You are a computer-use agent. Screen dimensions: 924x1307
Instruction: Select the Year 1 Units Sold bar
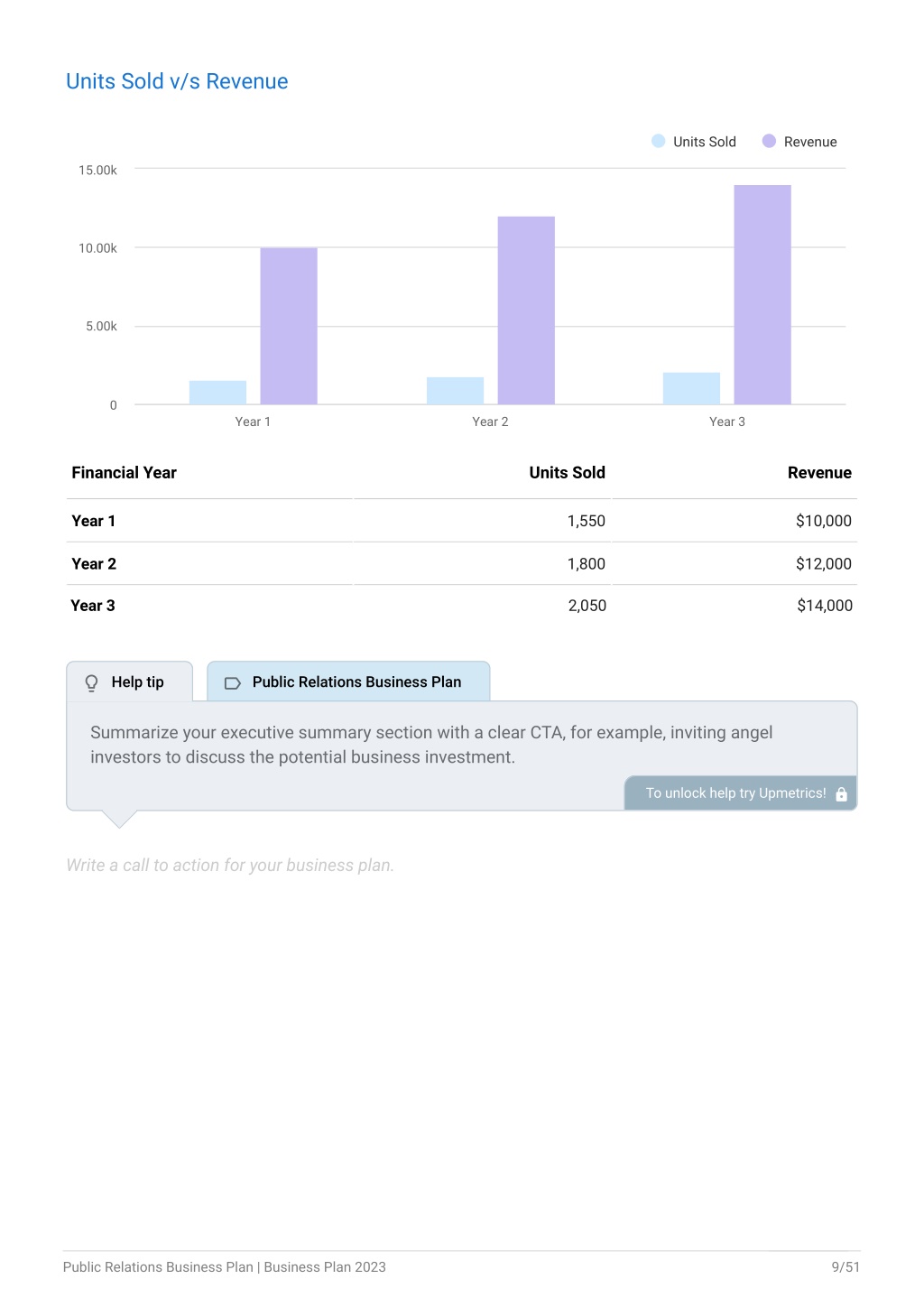(217, 393)
